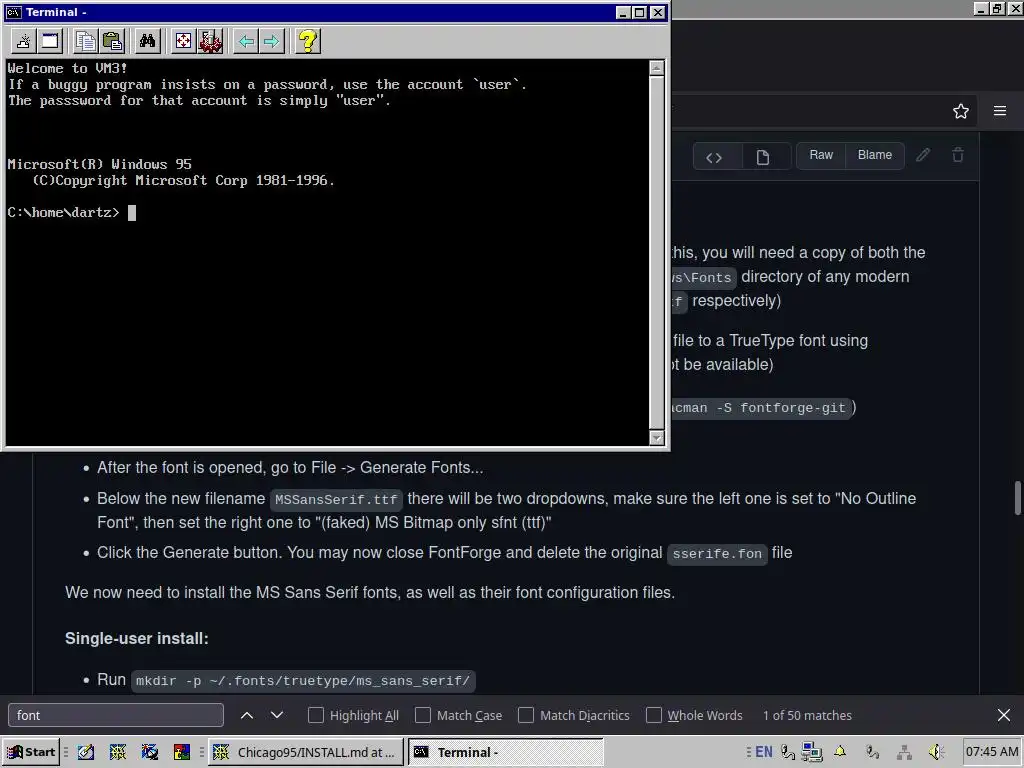Click the taskbar clock 07:45 AM
Viewport: 1024px width, 768px height.
coord(992,752)
